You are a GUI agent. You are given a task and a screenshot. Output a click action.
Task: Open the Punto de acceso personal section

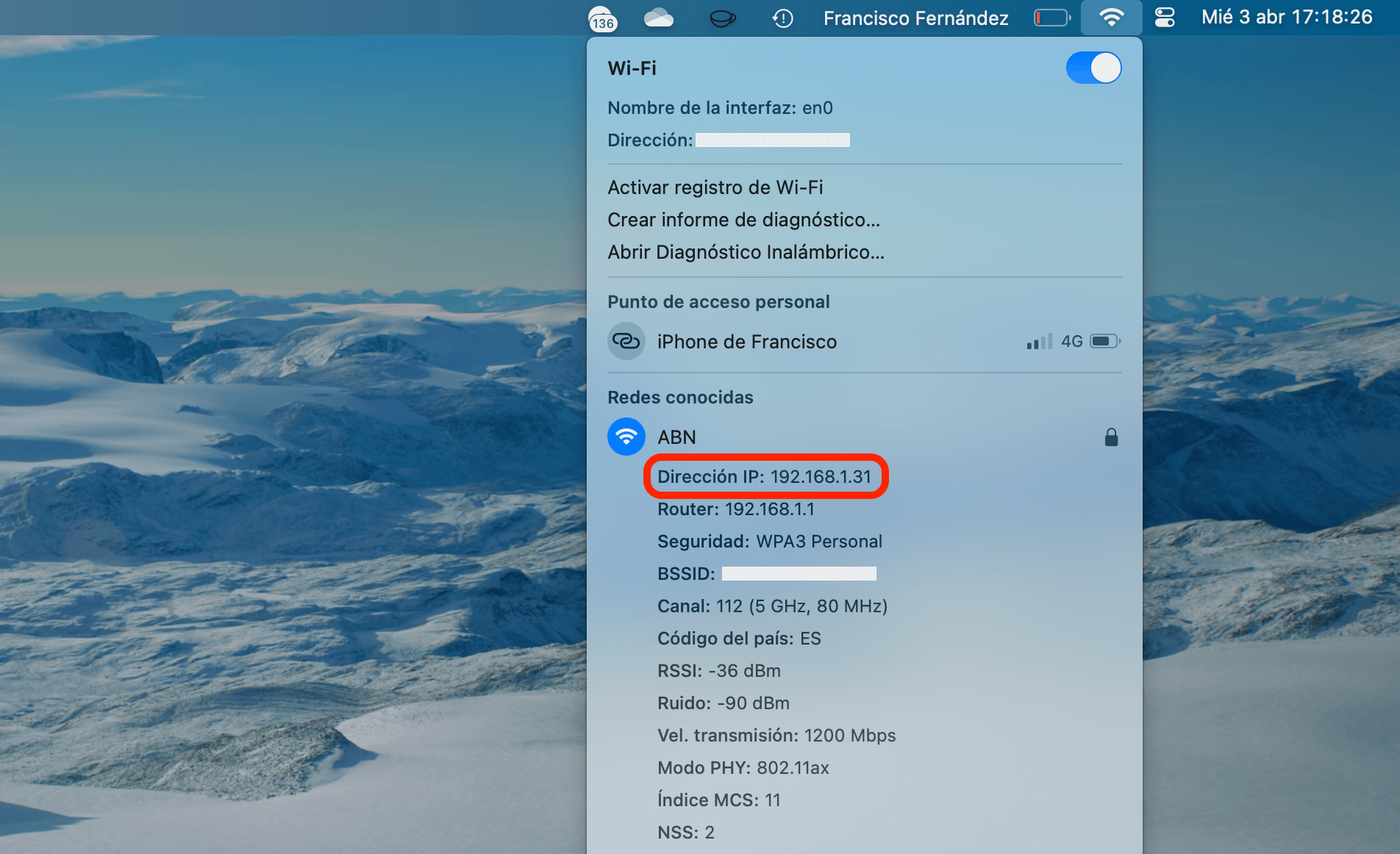[x=718, y=301]
